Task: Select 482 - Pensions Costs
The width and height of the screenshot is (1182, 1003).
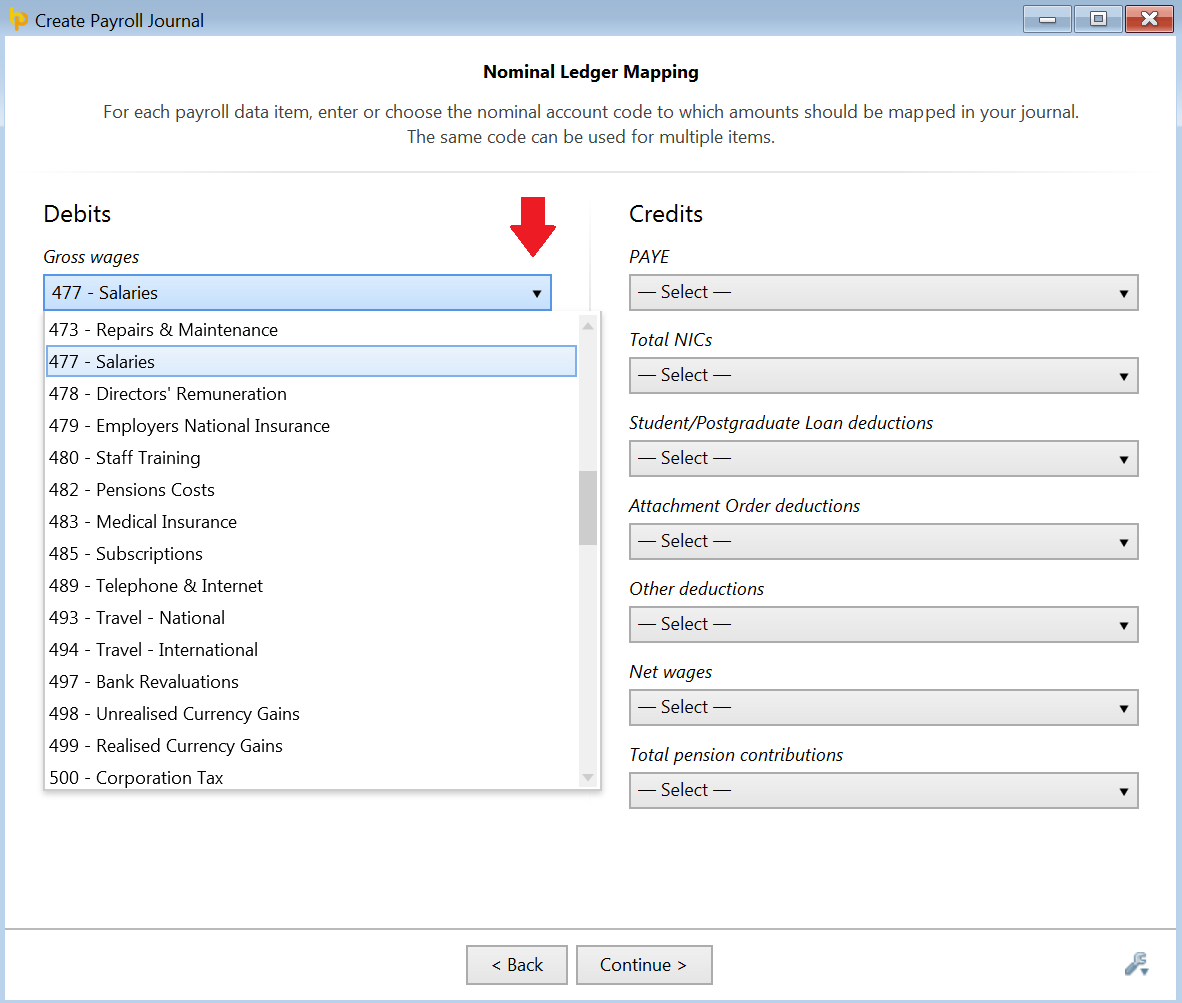Action: click(x=311, y=490)
